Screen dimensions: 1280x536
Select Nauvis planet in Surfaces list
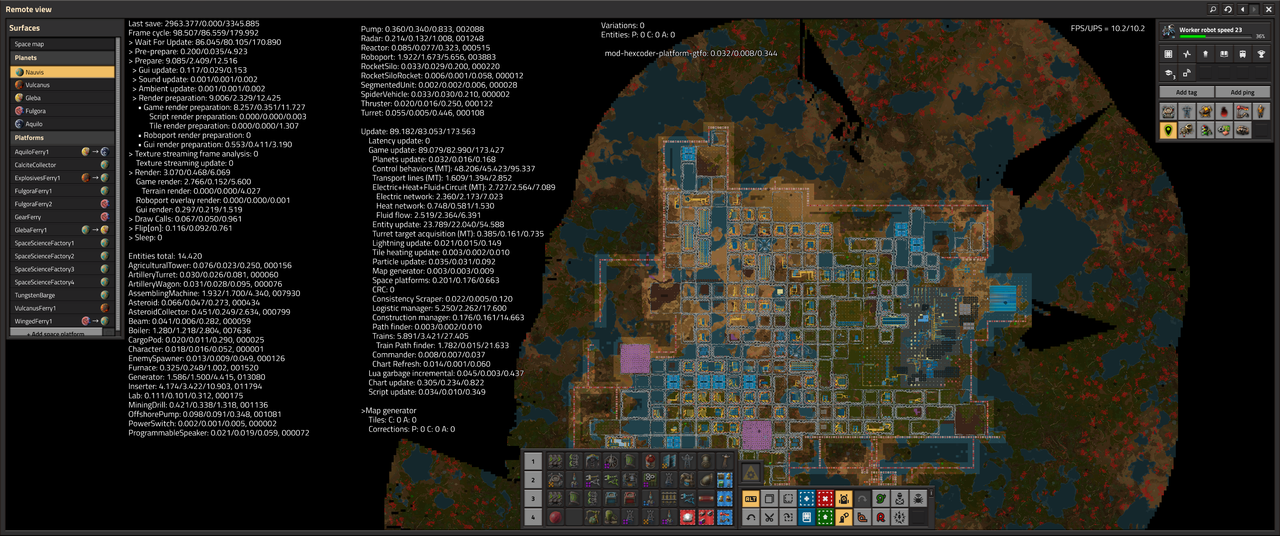[x=62, y=73]
